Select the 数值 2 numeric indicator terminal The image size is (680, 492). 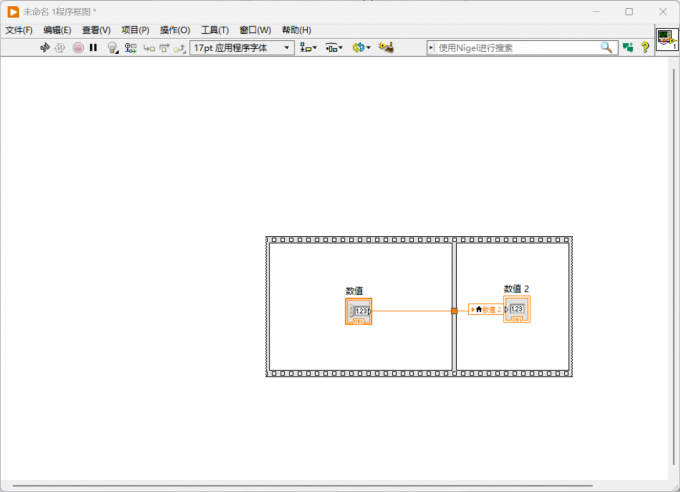[x=517, y=309]
